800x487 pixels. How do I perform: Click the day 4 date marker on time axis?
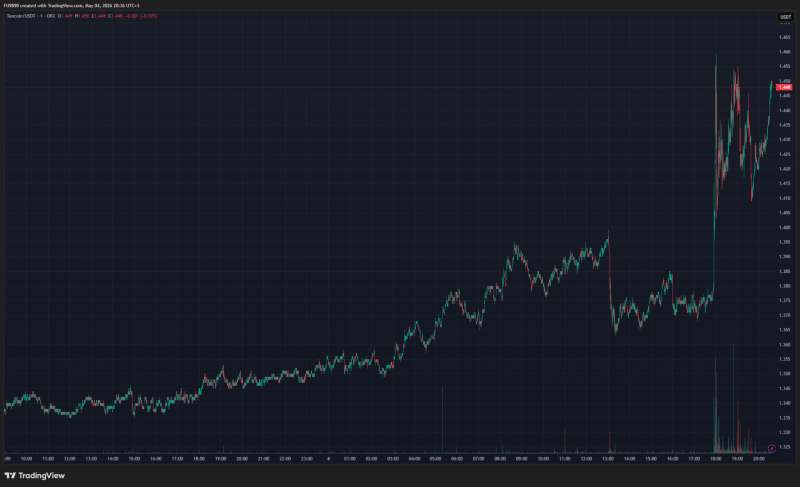coord(328,458)
